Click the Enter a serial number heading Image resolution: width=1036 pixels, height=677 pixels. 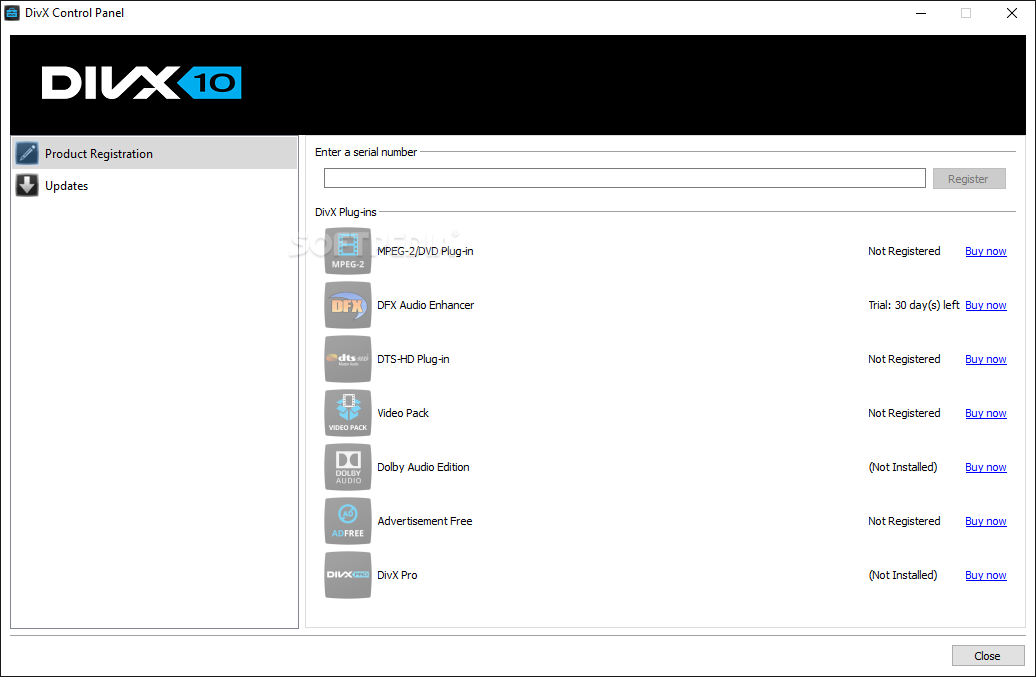(366, 152)
